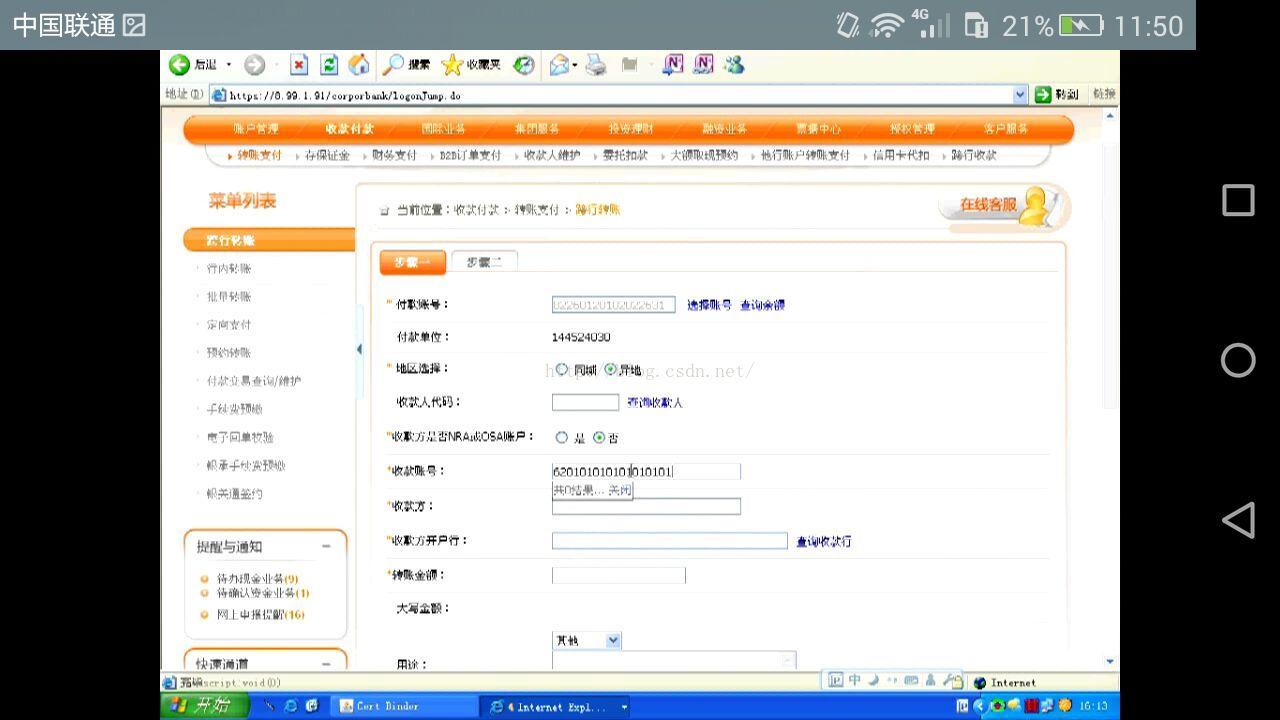Click the green Go arrow beside address bar
1280x720 pixels.
tap(1043, 94)
